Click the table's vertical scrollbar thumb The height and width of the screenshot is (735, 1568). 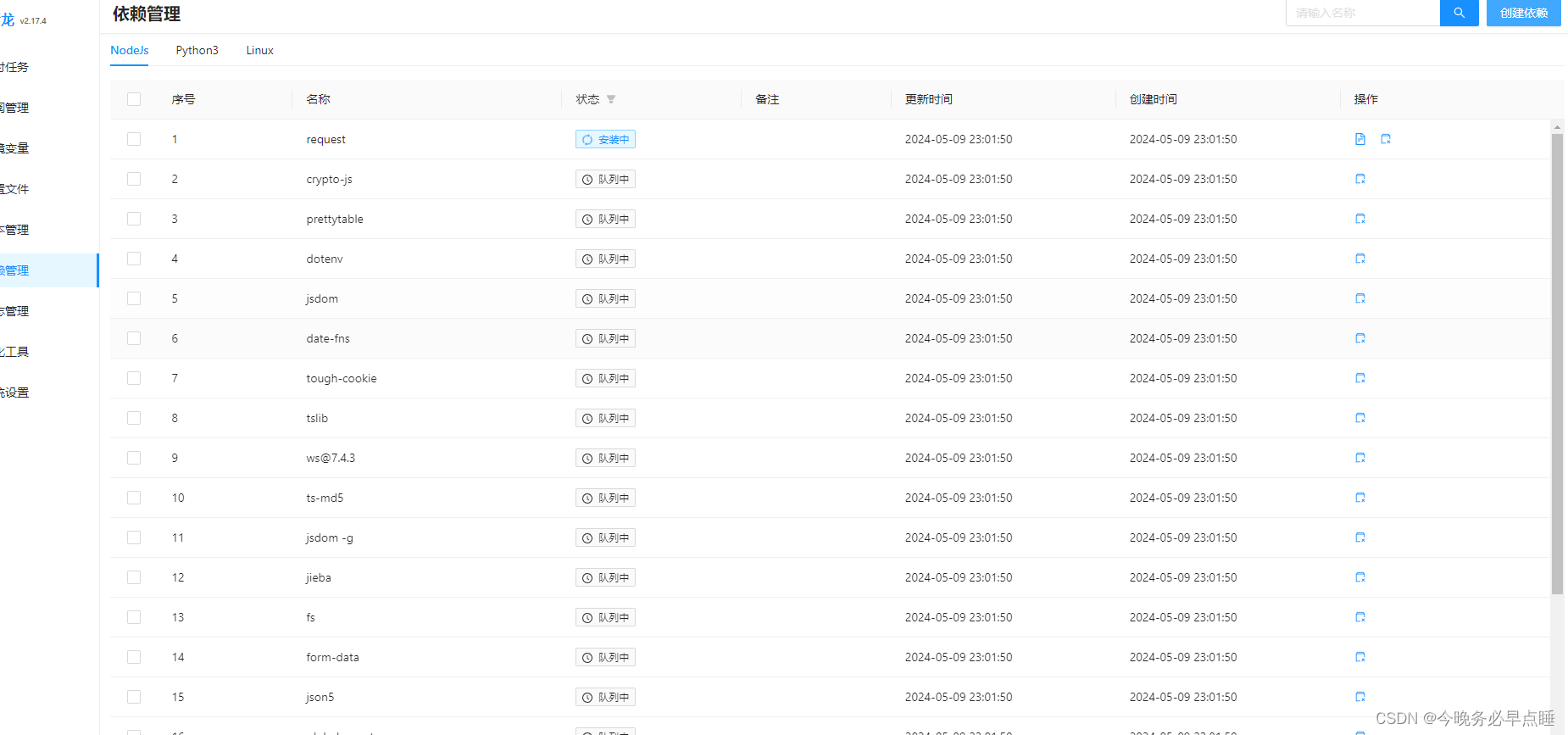pyautogui.click(x=1557, y=364)
